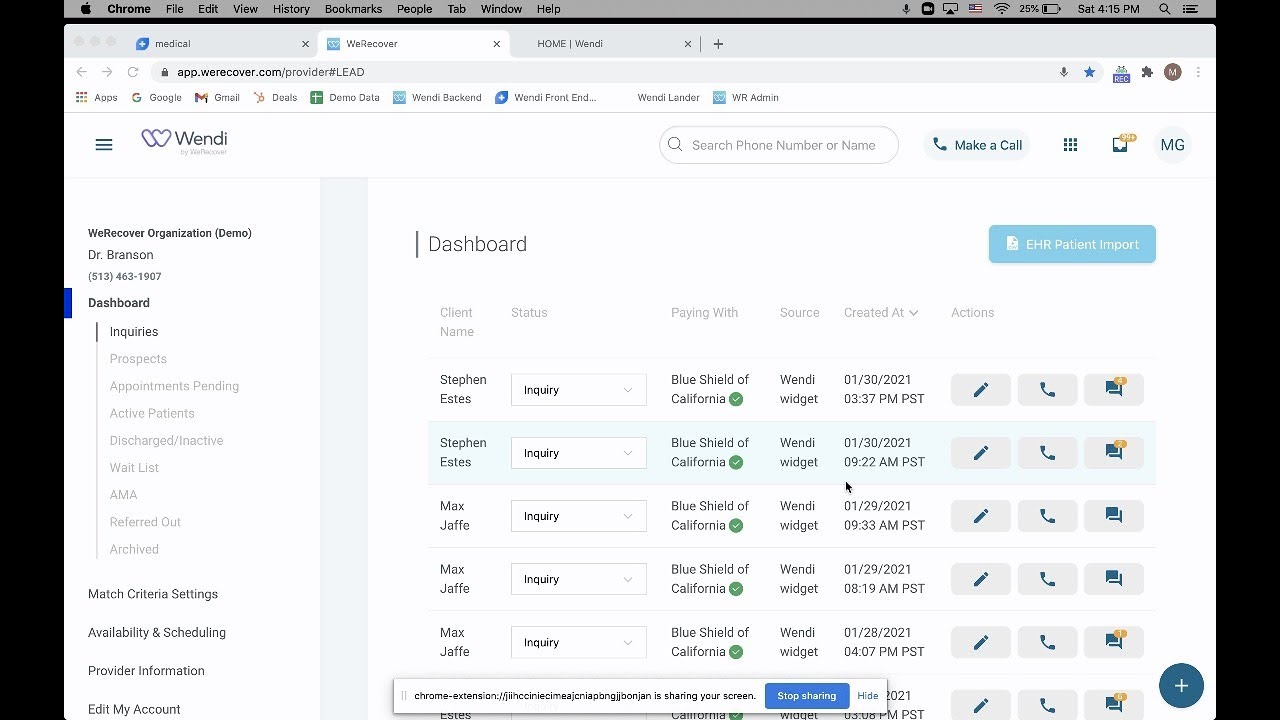Open status dropdown for Stephen Estes 09:22 AM
This screenshot has width=1280, height=720.
(579, 453)
